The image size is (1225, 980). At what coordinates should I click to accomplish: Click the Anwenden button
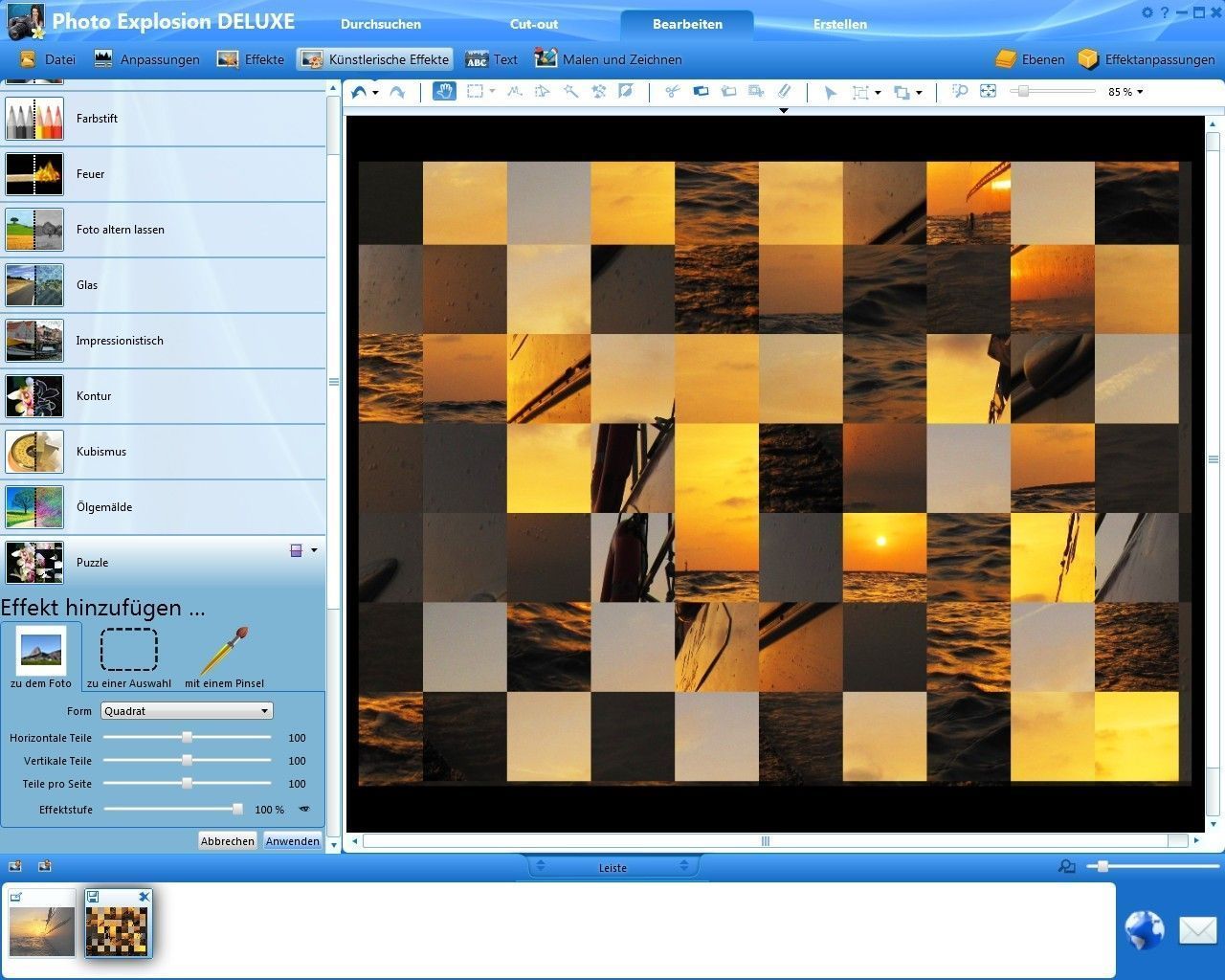click(x=293, y=841)
